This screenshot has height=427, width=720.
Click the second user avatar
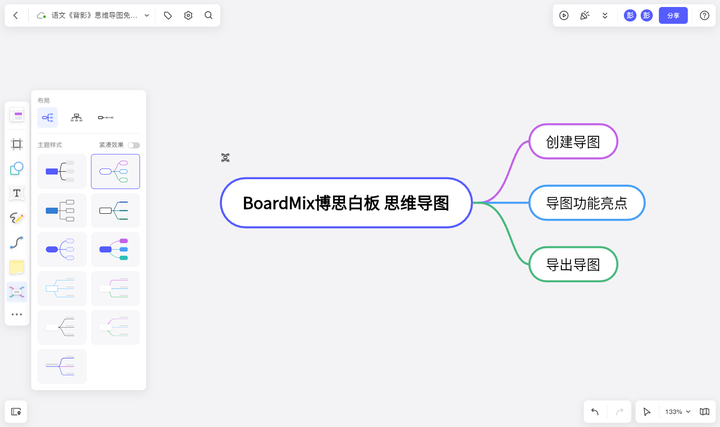[647, 16]
